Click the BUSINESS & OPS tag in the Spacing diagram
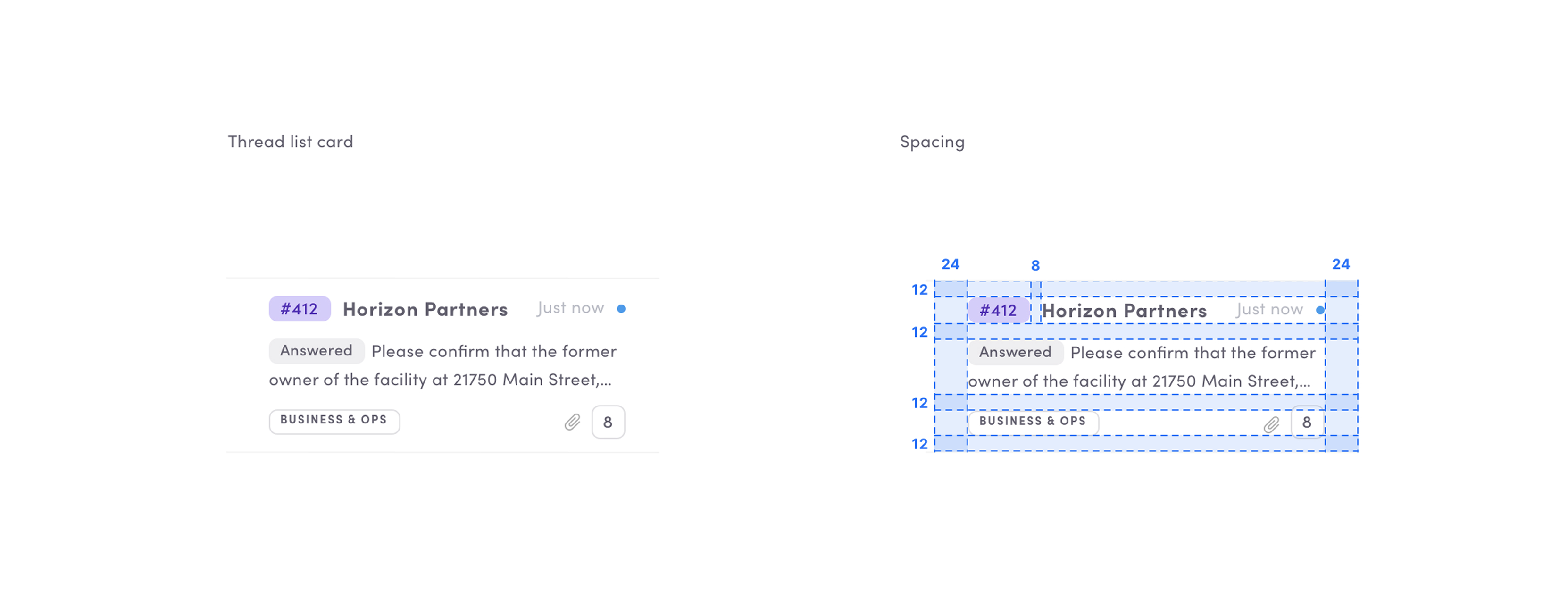Screen dimensions: 1568x609 (x=1033, y=422)
